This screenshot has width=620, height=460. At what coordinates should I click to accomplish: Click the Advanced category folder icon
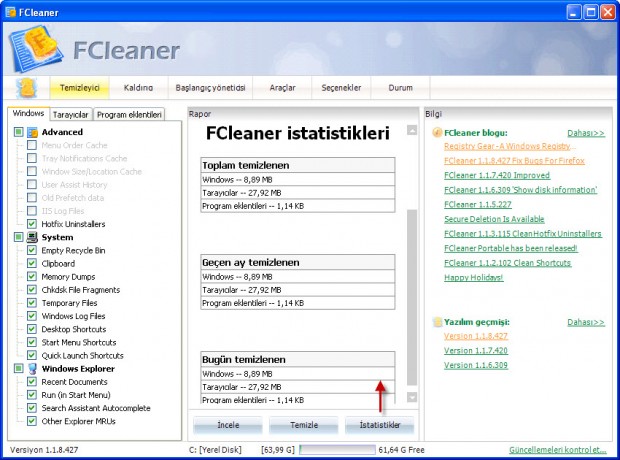point(32,132)
